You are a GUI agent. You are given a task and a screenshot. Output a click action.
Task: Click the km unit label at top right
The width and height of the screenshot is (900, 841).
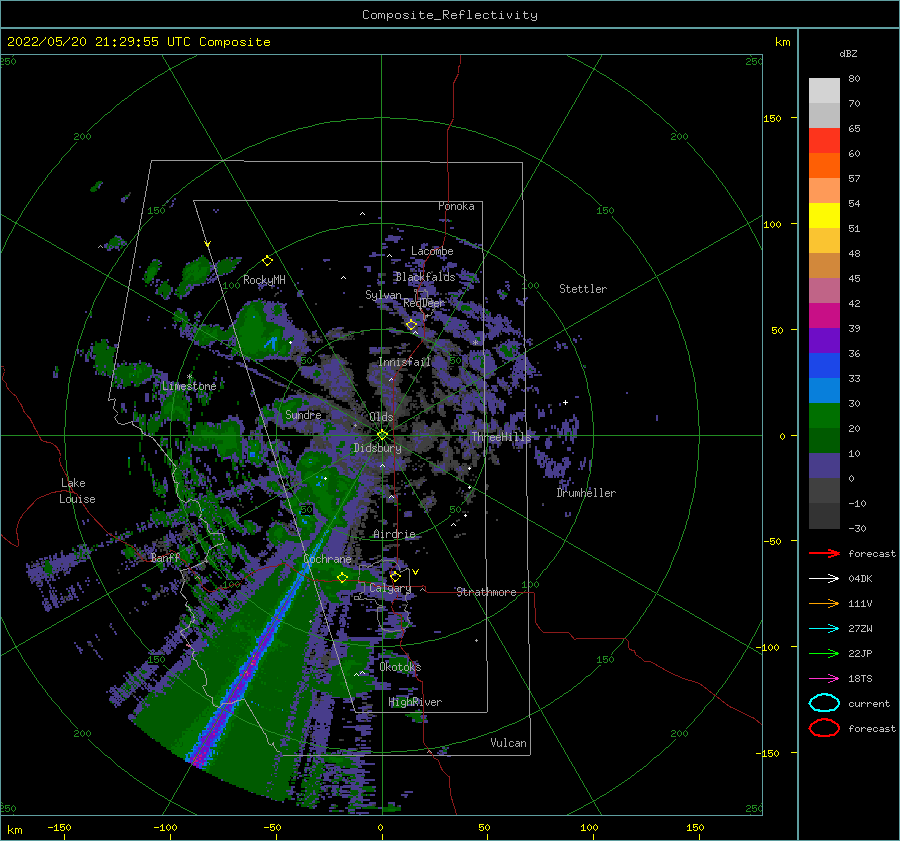coord(783,42)
